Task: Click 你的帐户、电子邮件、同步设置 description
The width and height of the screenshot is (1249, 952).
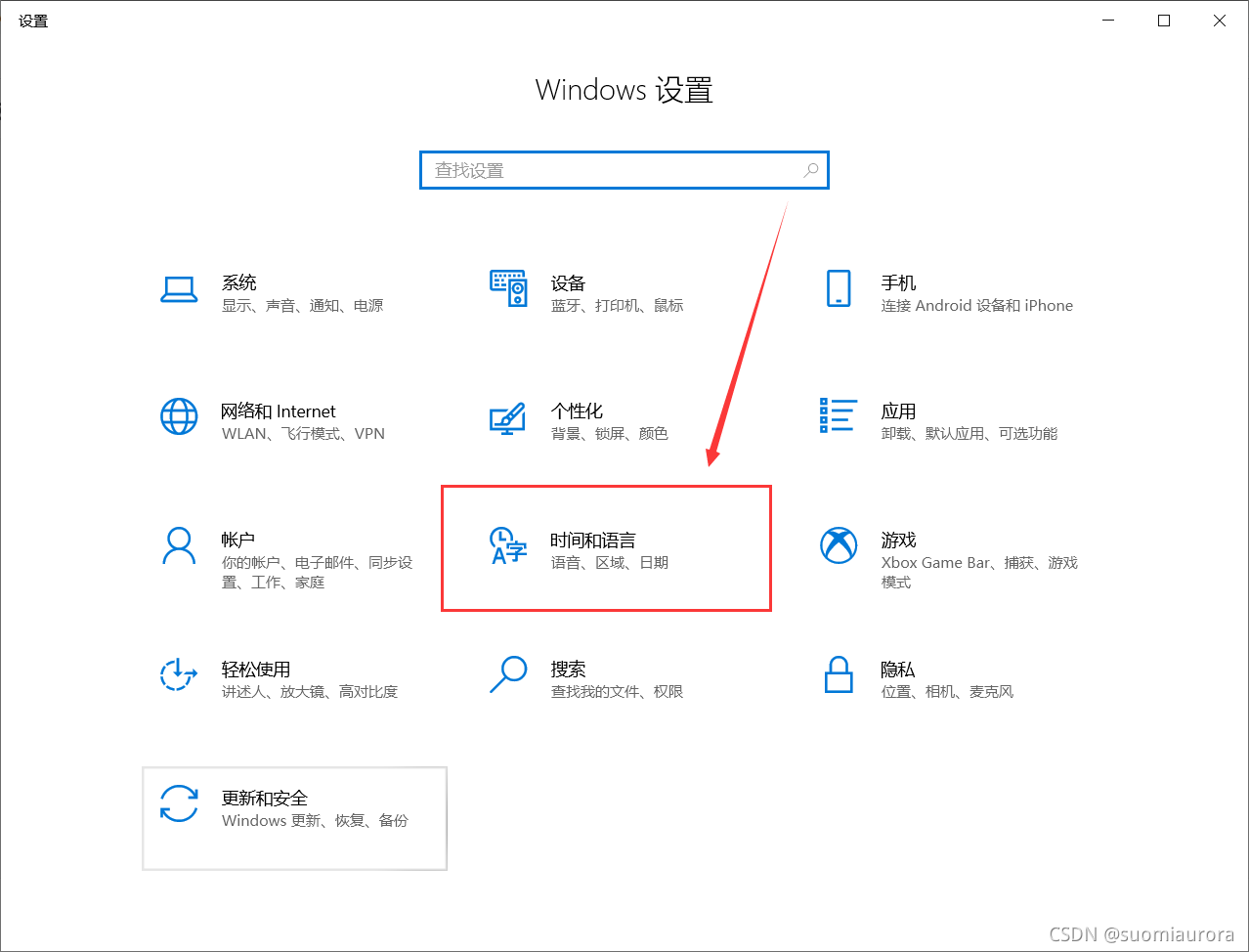Action: tap(318, 573)
